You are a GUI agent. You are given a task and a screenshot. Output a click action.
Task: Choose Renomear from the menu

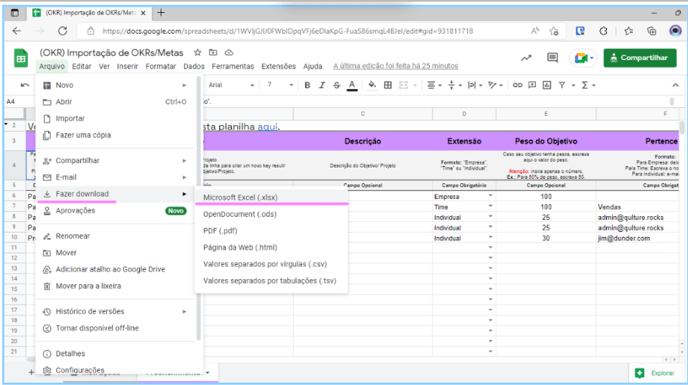115,236
